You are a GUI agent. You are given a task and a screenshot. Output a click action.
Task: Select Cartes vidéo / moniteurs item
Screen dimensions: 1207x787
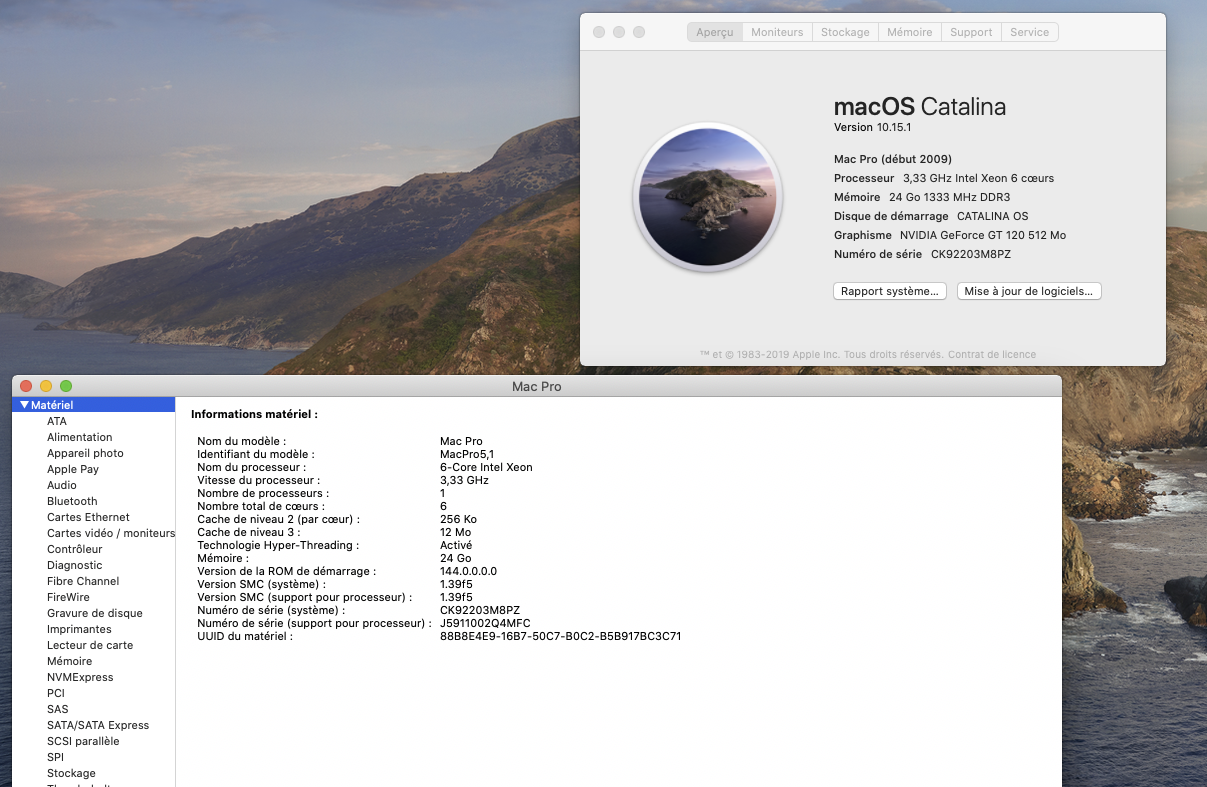coord(110,533)
